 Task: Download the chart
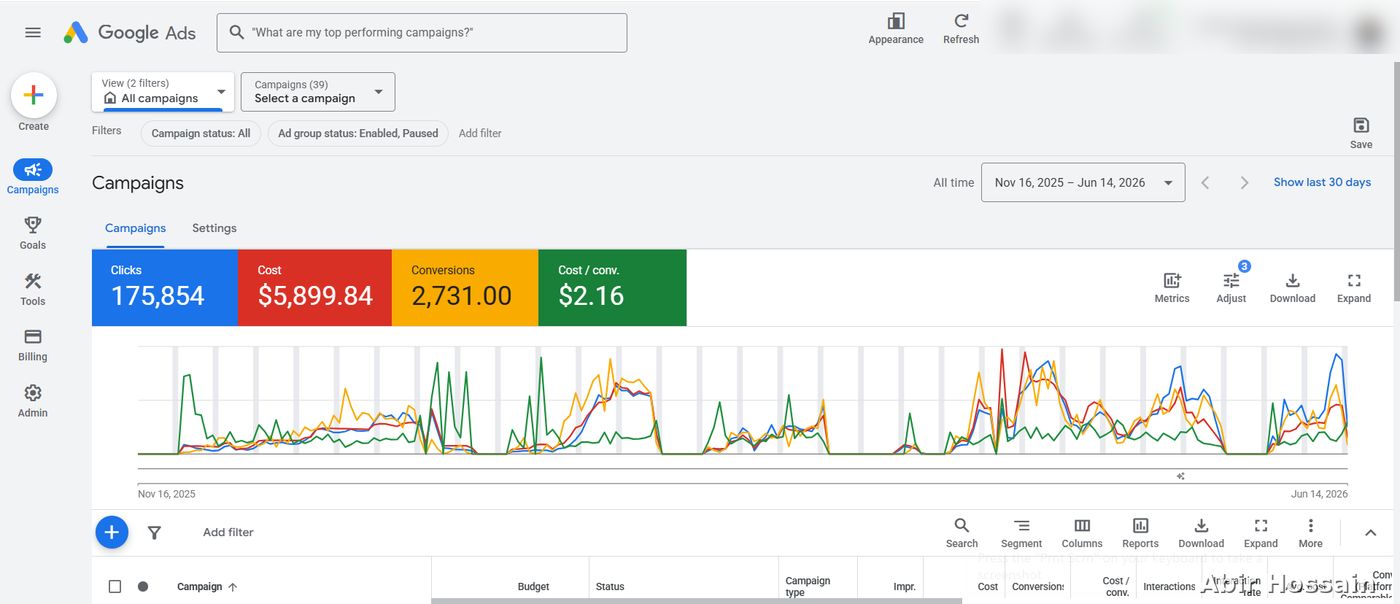[1292, 287]
